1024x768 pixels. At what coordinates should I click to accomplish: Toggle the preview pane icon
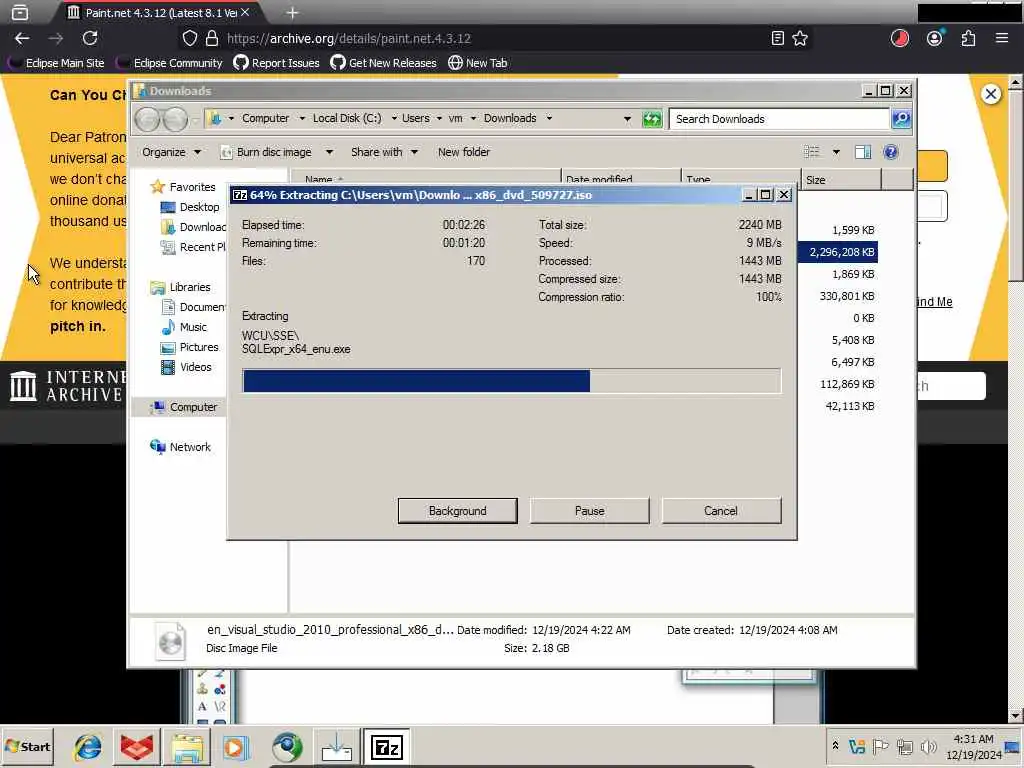coord(863,152)
